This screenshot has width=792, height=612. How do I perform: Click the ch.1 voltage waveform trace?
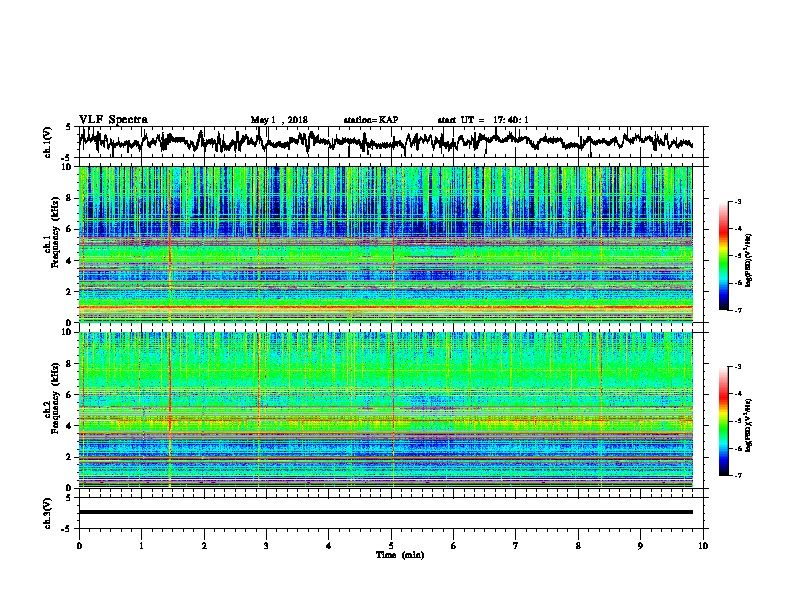[x=385, y=141]
